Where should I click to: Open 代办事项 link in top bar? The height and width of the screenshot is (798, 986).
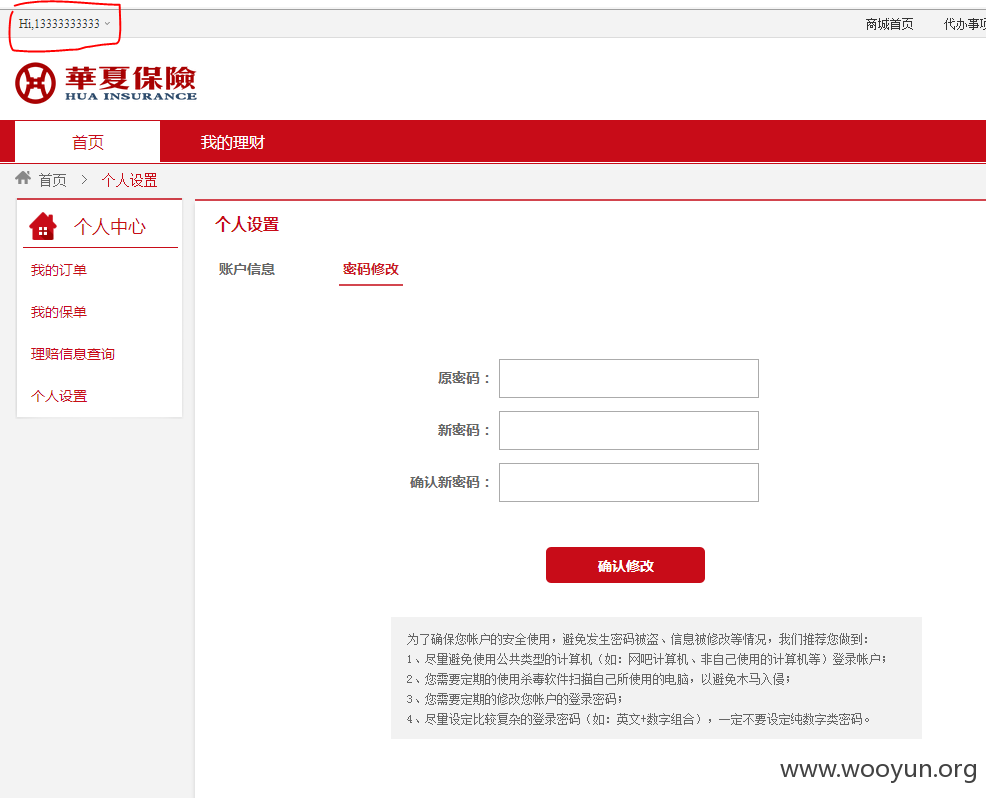pos(965,25)
